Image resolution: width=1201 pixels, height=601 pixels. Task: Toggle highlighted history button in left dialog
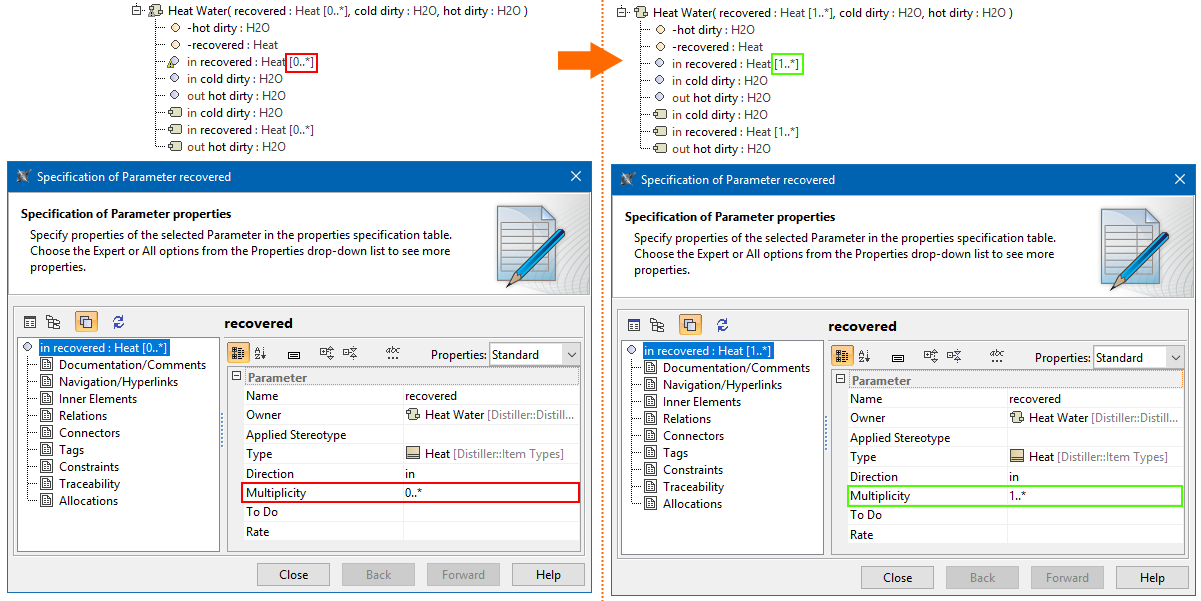[x=86, y=322]
